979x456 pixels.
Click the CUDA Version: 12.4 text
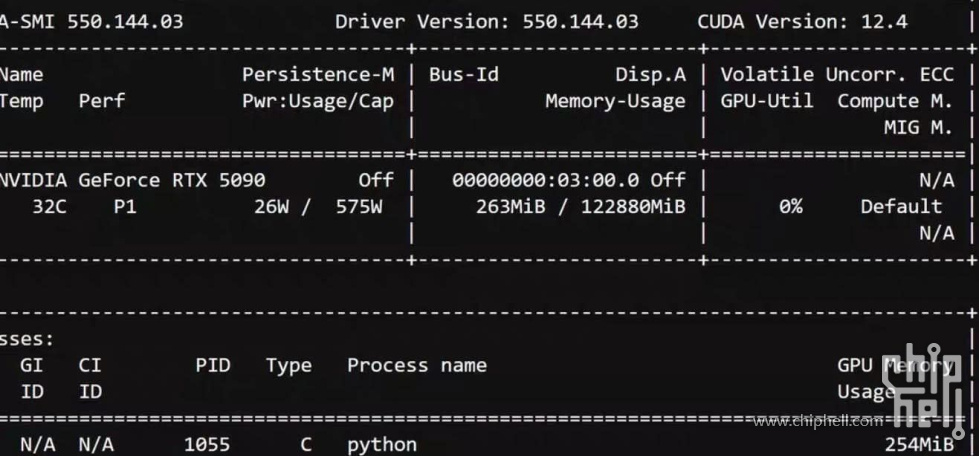802,22
